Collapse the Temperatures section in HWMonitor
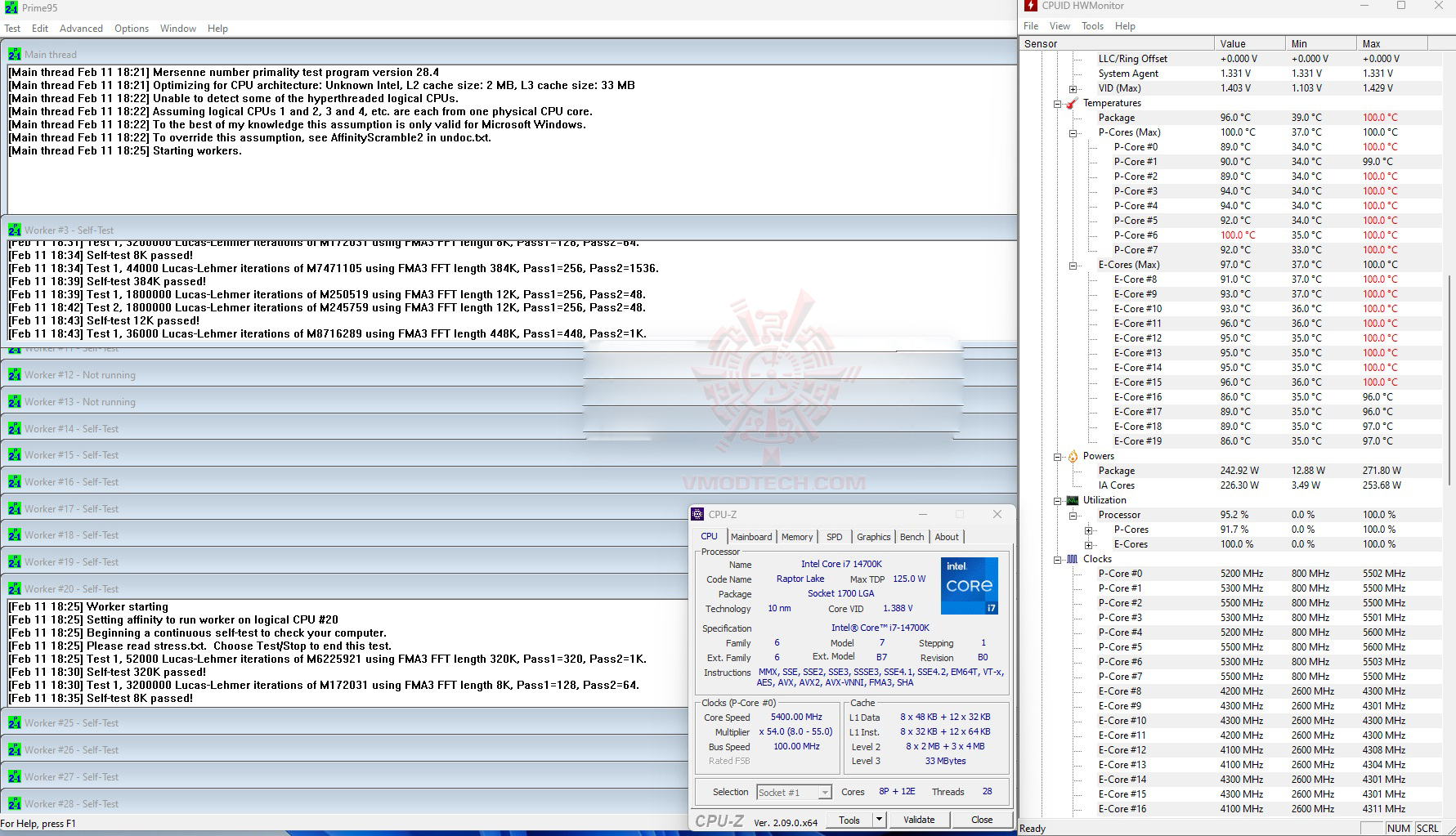The height and width of the screenshot is (836, 1456). click(x=1058, y=103)
